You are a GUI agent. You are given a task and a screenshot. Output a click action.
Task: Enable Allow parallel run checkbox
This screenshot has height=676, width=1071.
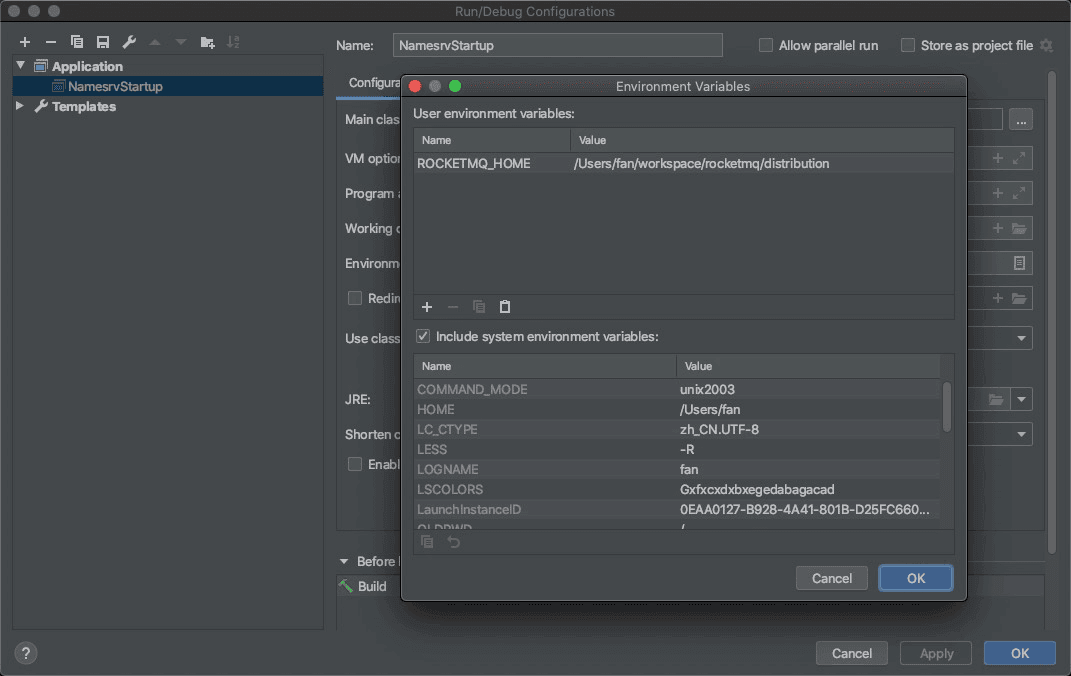click(x=766, y=45)
